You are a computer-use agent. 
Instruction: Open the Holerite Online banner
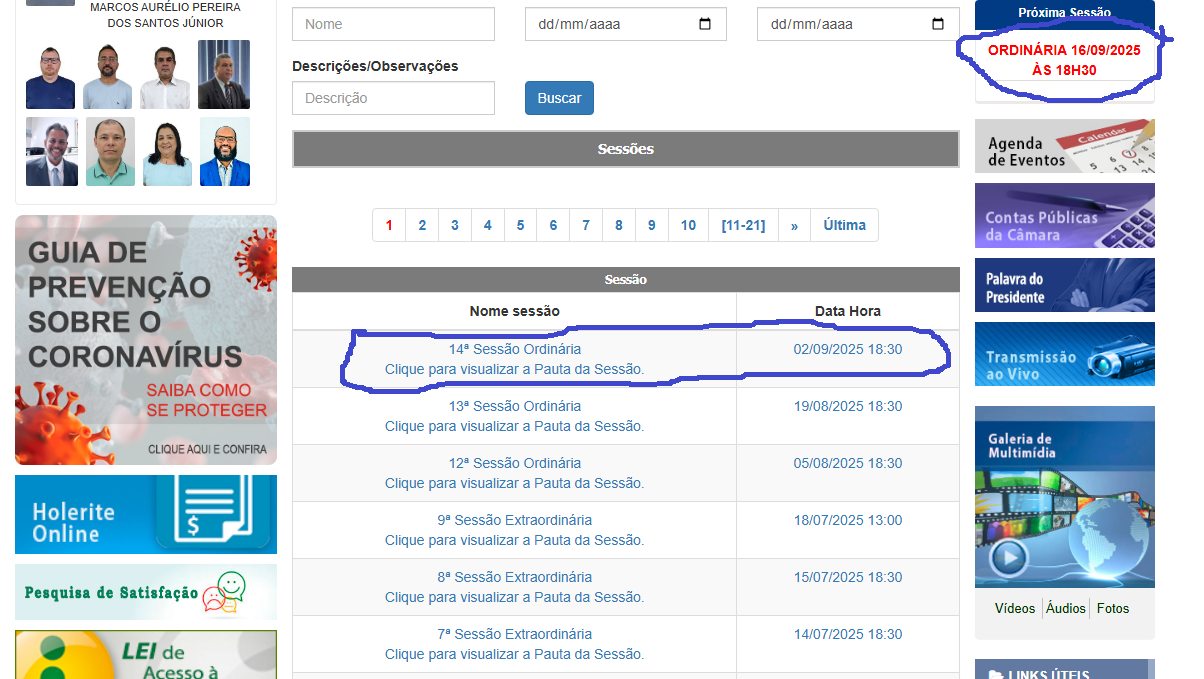pyautogui.click(x=146, y=514)
